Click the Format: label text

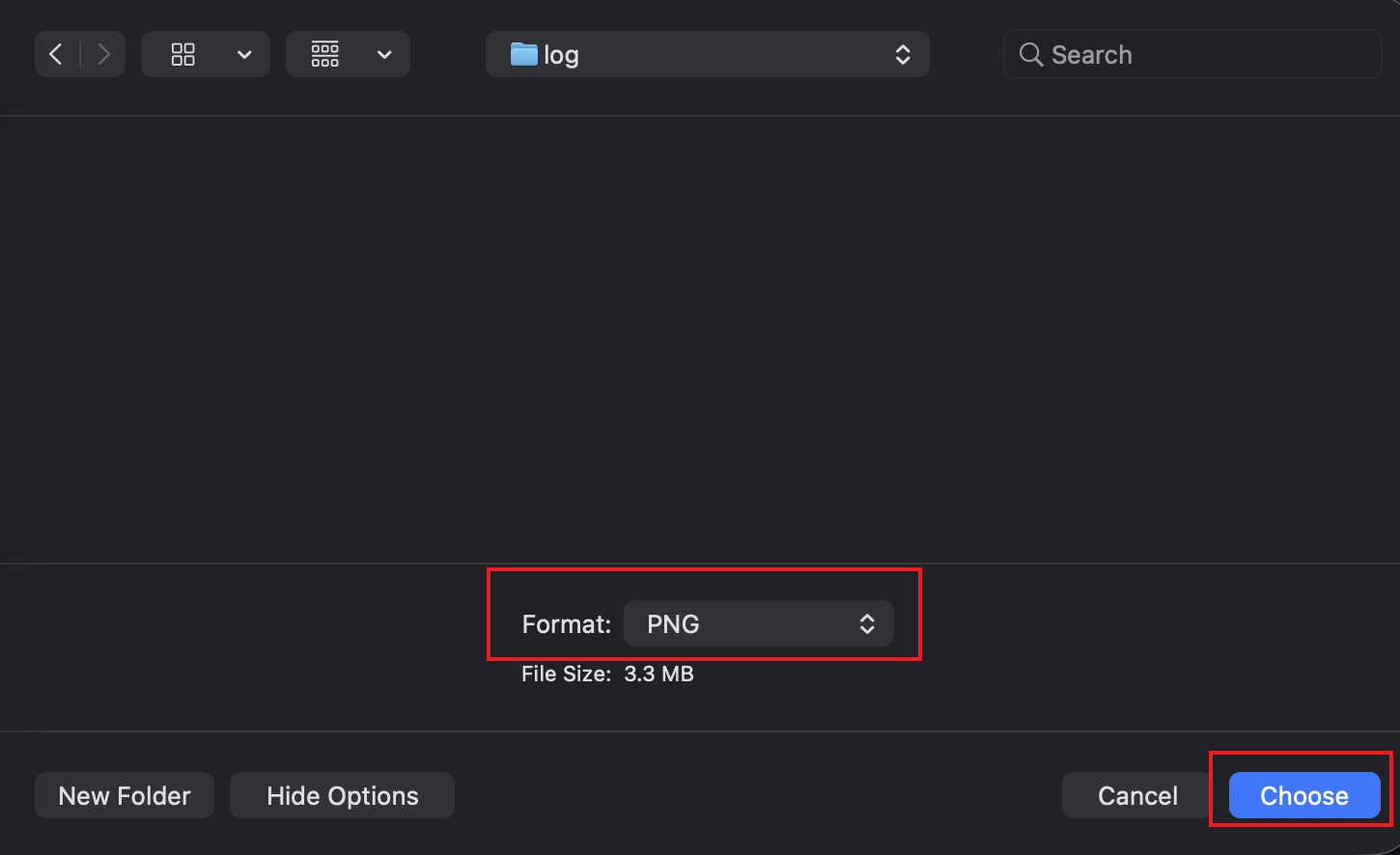coord(566,624)
